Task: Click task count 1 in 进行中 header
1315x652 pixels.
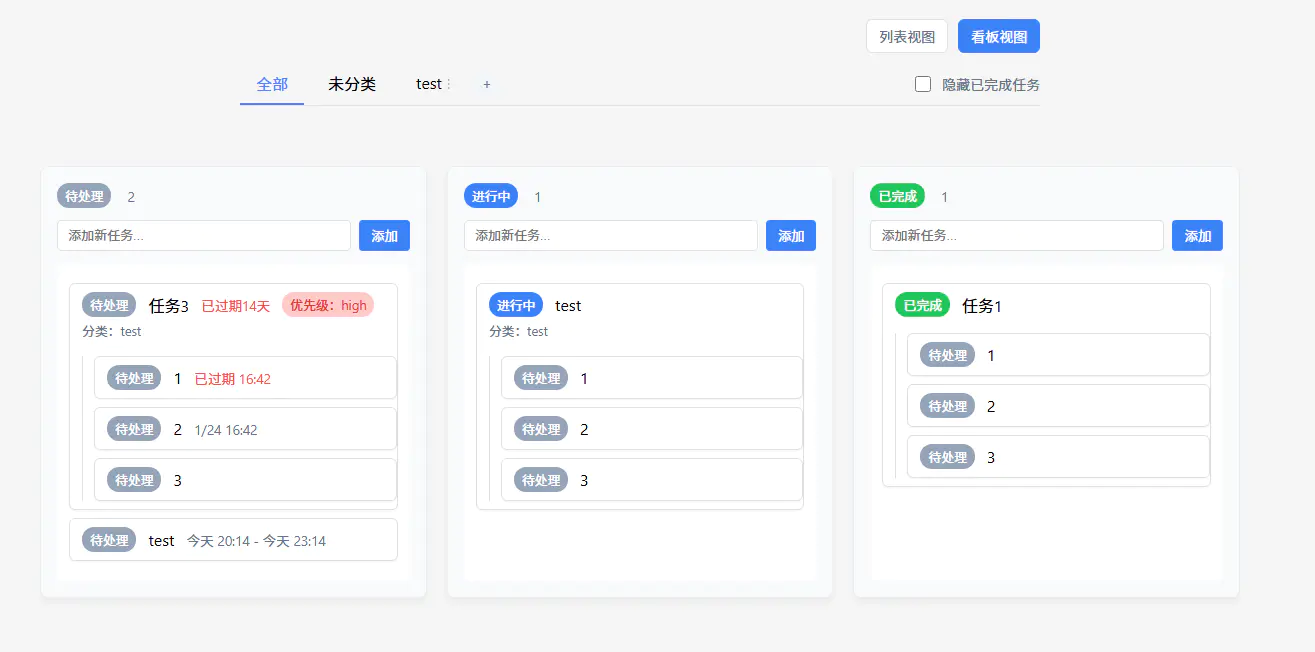Action: 538,197
